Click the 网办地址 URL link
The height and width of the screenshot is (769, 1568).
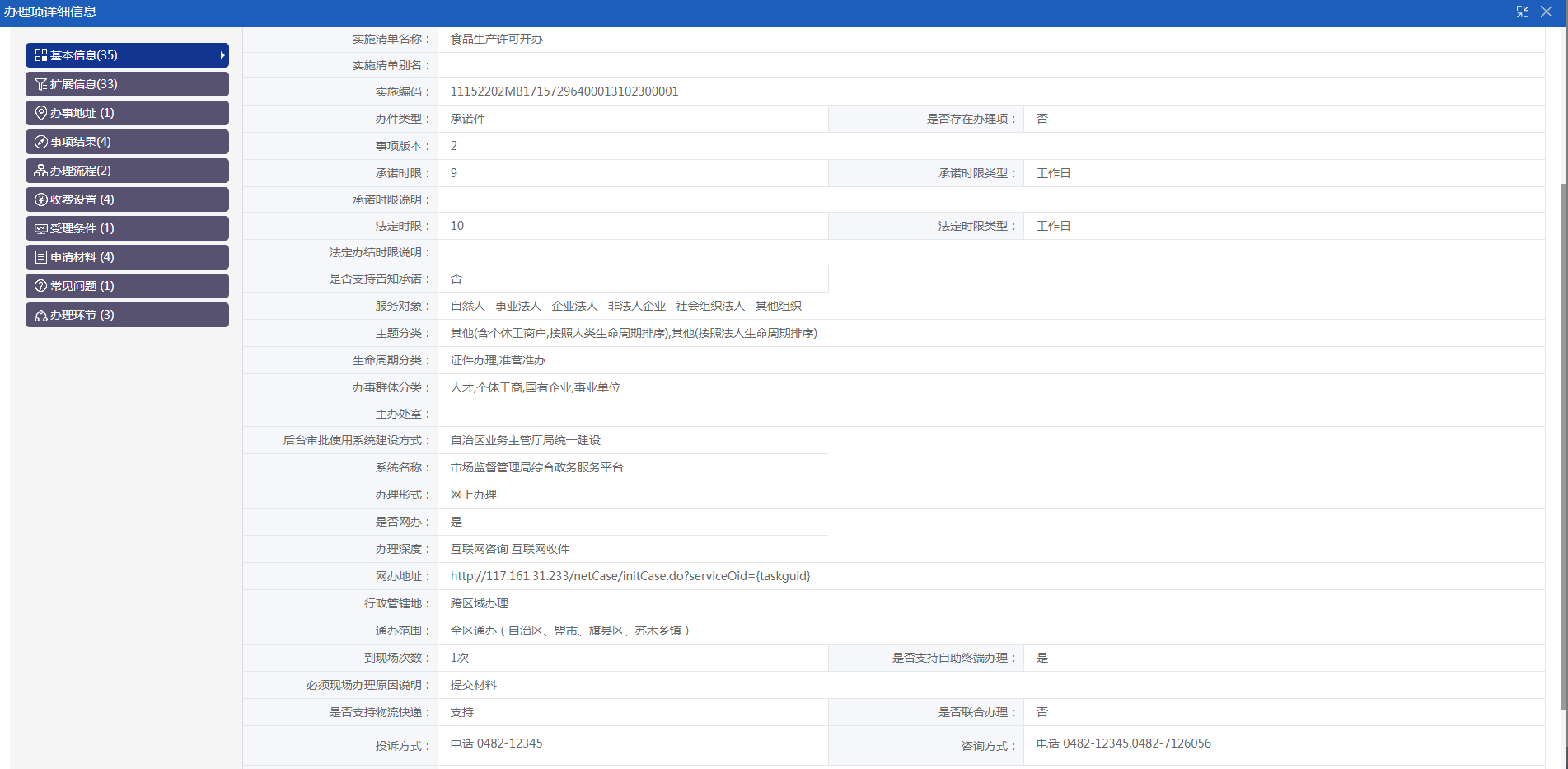(x=630, y=576)
